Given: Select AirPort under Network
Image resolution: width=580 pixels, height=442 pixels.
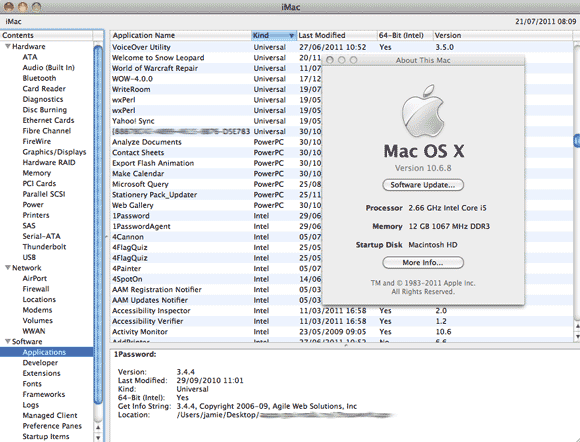Looking at the screenshot, I should click(35, 278).
